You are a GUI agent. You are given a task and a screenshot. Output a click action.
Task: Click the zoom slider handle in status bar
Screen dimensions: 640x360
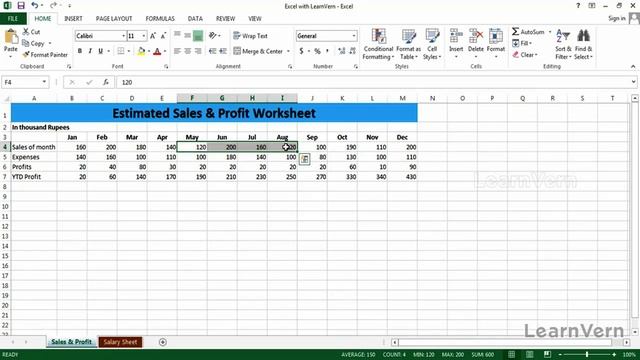[587, 354]
